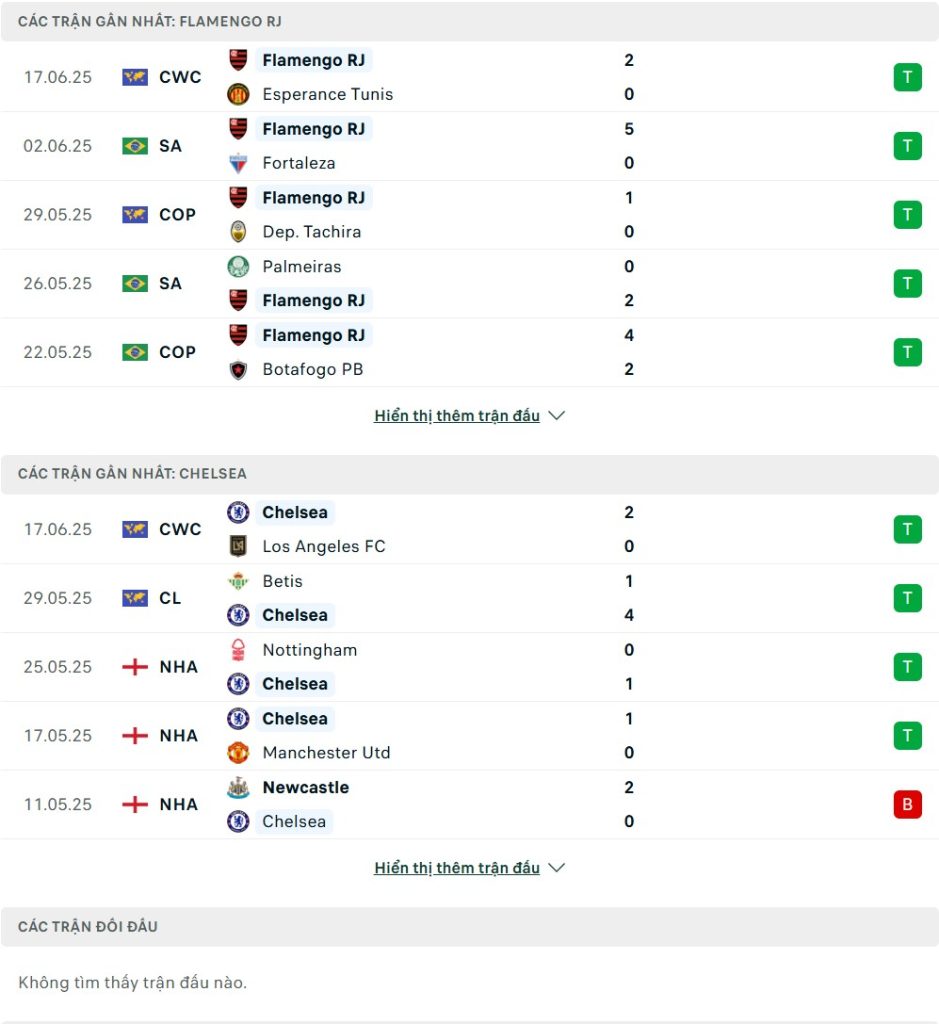The width and height of the screenshot is (939, 1024).
Task: Click the Palmeiras club crest
Action: pos(238,266)
